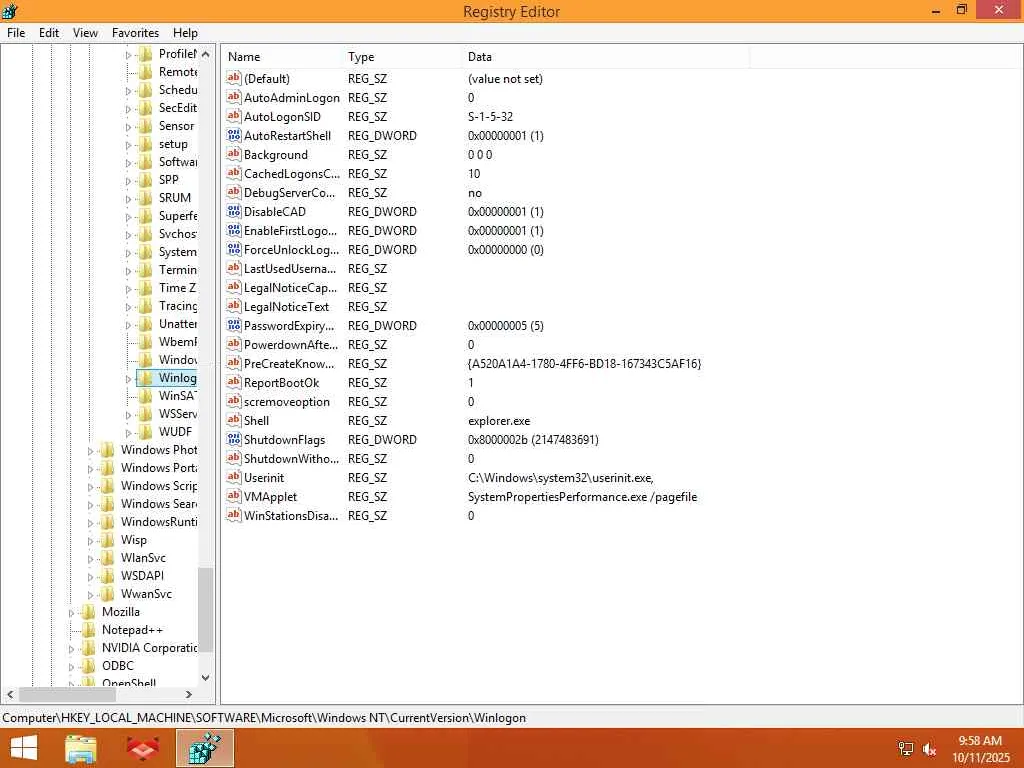Select the Shell string value icon
Viewport: 1024px width, 768px height.
[233, 420]
